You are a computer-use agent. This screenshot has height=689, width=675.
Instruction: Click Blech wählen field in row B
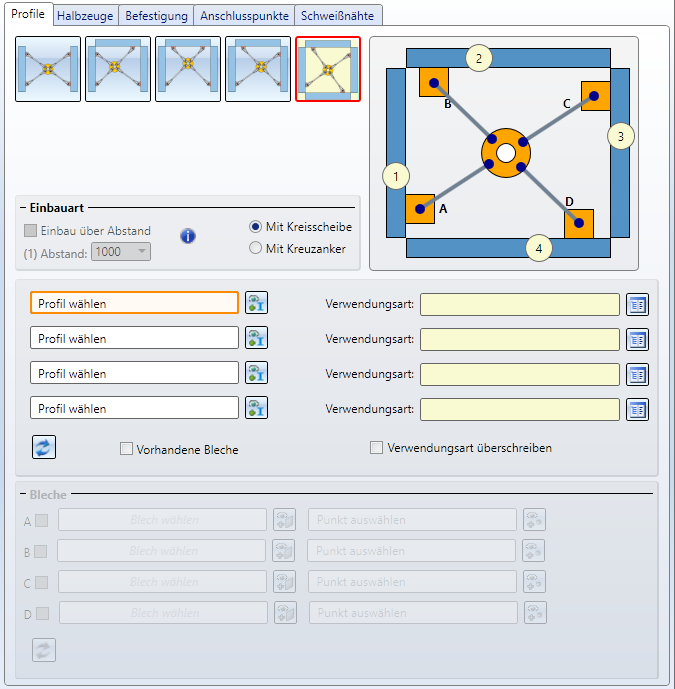click(162, 551)
